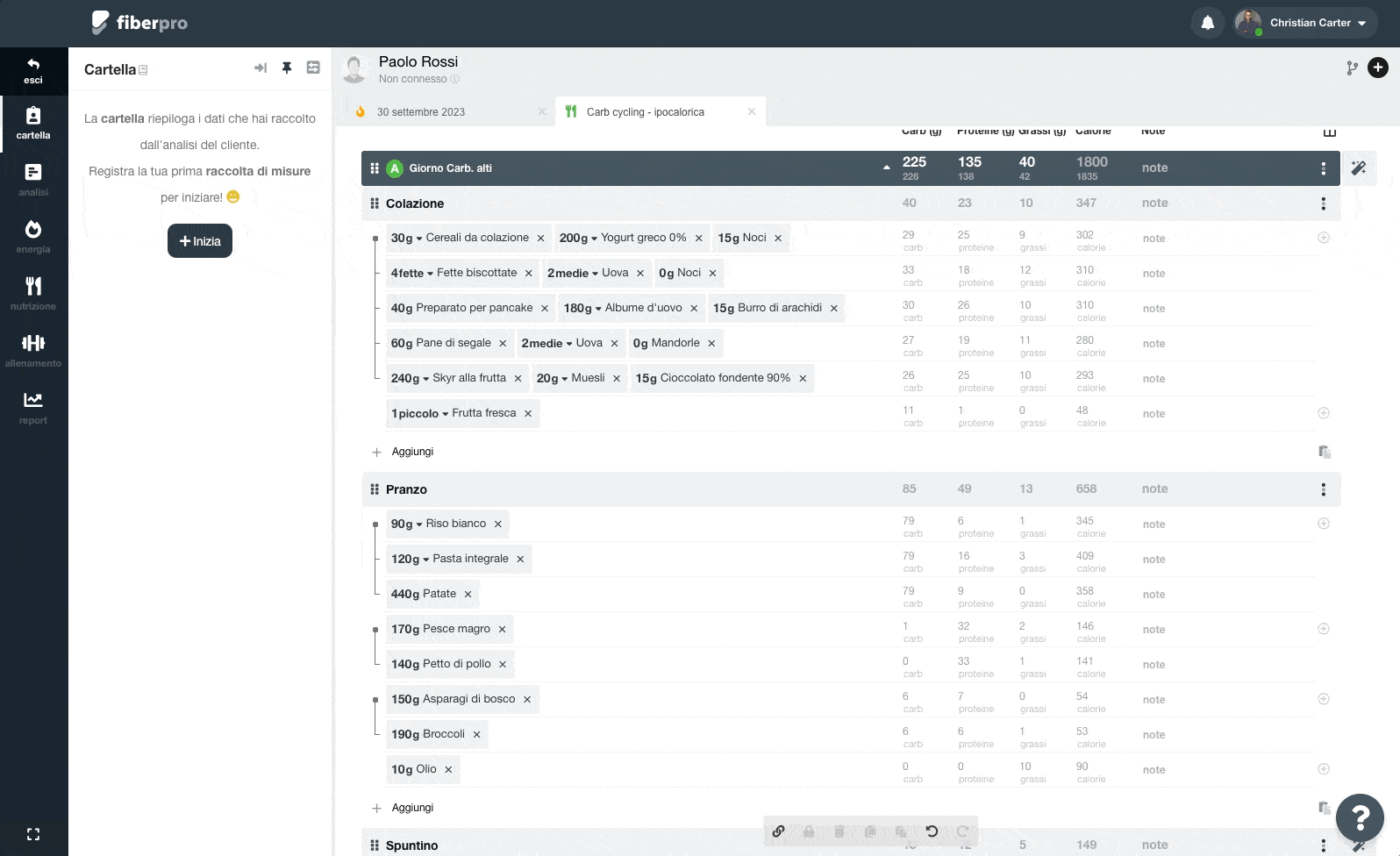Click the black plus button at top right
Image resolution: width=1400 pixels, height=856 pixels.
tap(1378, 68)
